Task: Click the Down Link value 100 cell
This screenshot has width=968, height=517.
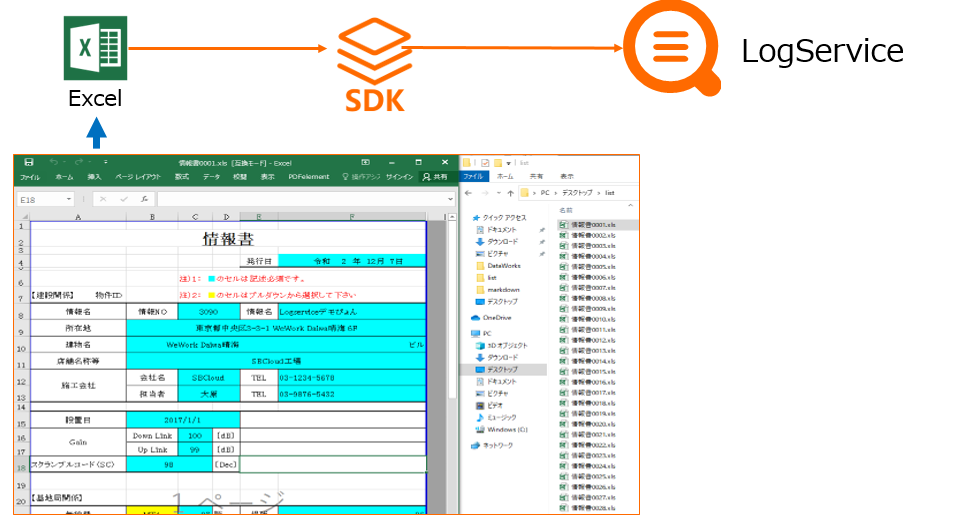Action: [195, 435]
